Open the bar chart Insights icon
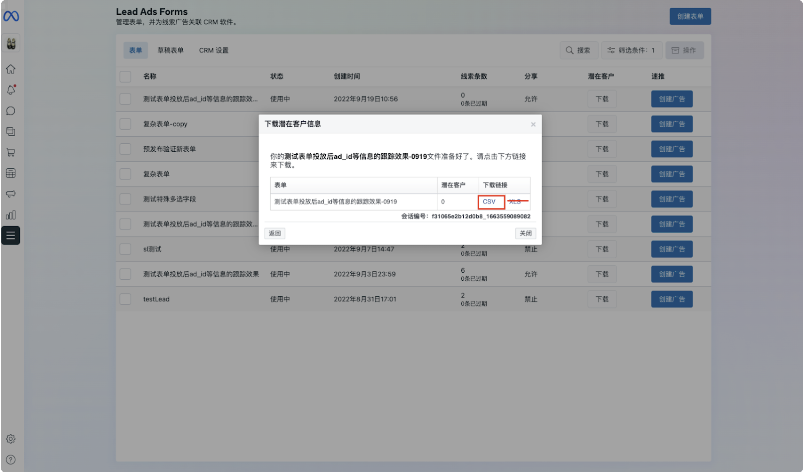The width and height of the screenshot is (804, 472). (x=11, y=214)
